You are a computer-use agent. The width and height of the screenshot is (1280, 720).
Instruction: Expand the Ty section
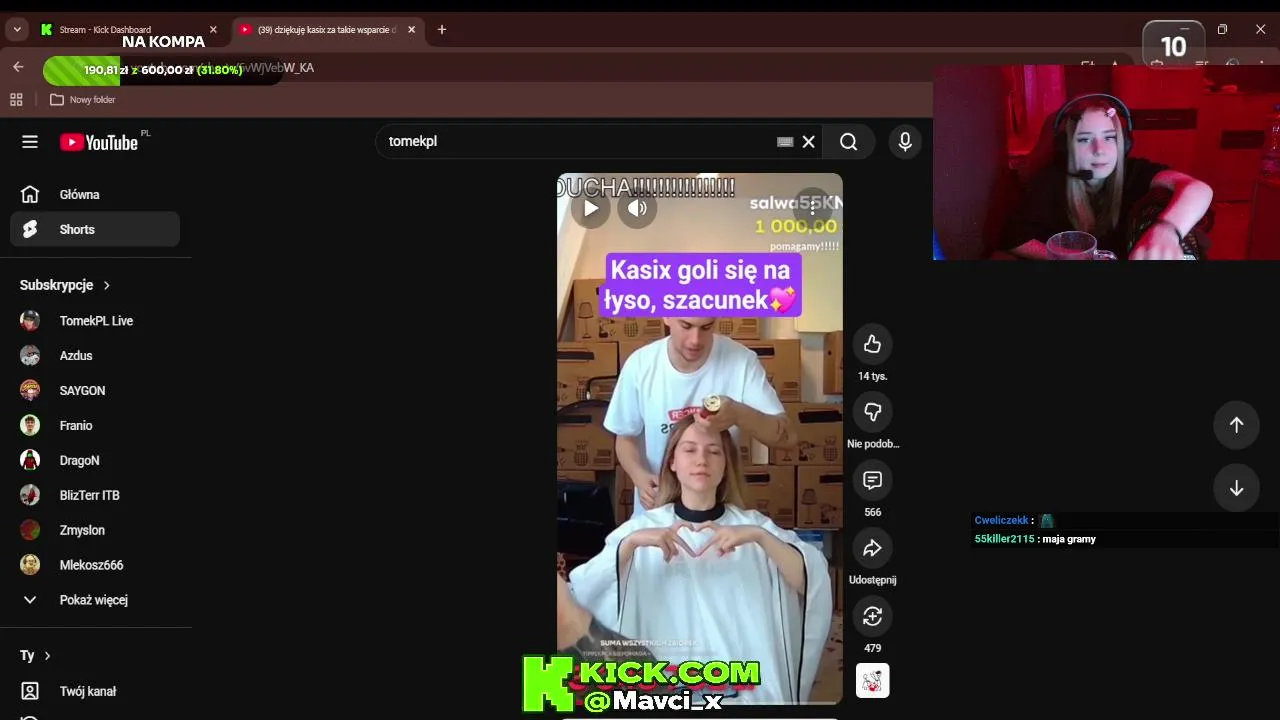coord(35,656)
